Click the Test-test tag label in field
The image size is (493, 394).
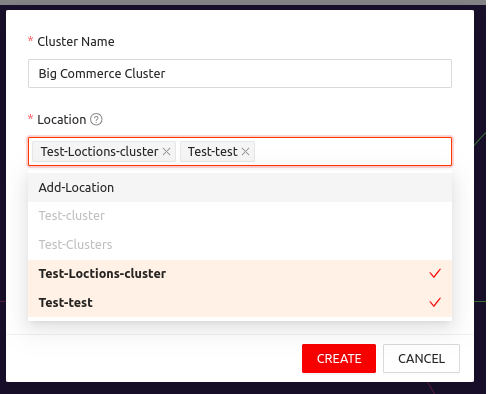tap(213, 152)
